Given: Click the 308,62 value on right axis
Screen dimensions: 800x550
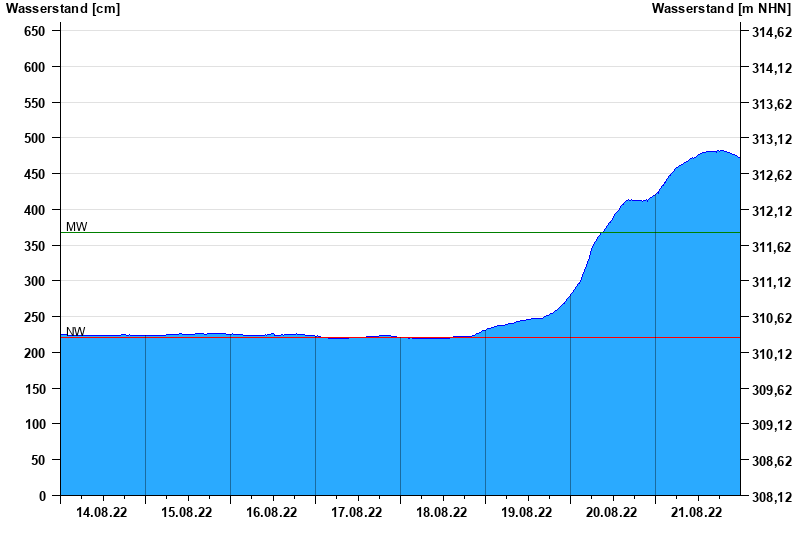Looking at the screenshot, I should pos(772,461).
